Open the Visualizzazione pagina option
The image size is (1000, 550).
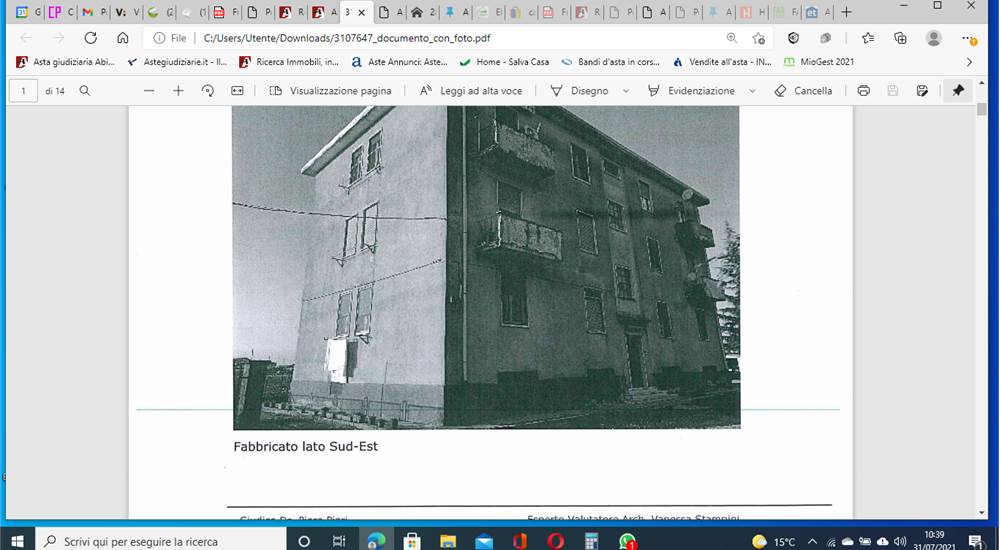(330, 91)
